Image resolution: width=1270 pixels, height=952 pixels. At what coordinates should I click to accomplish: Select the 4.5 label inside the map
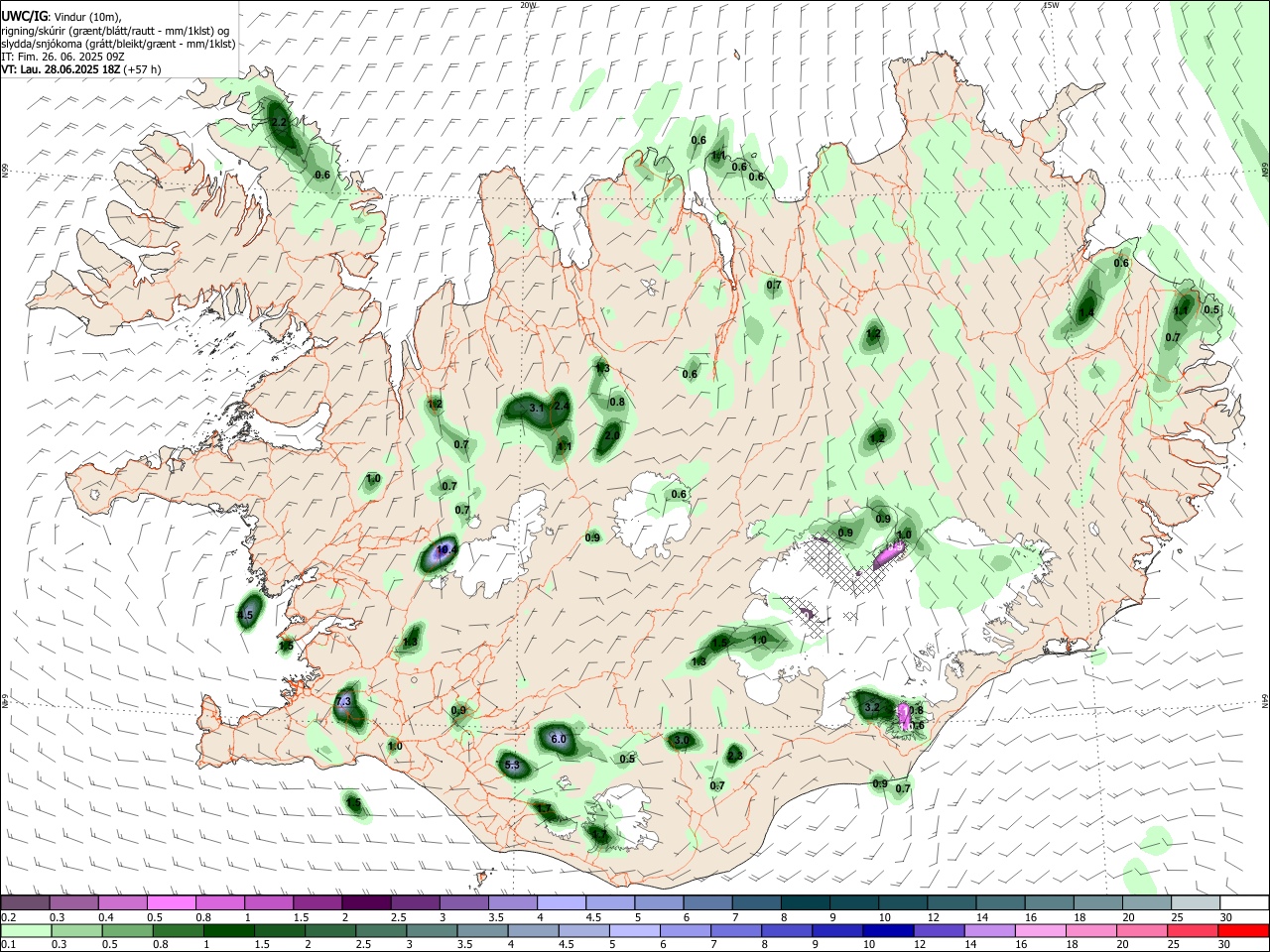click(247, 616)
